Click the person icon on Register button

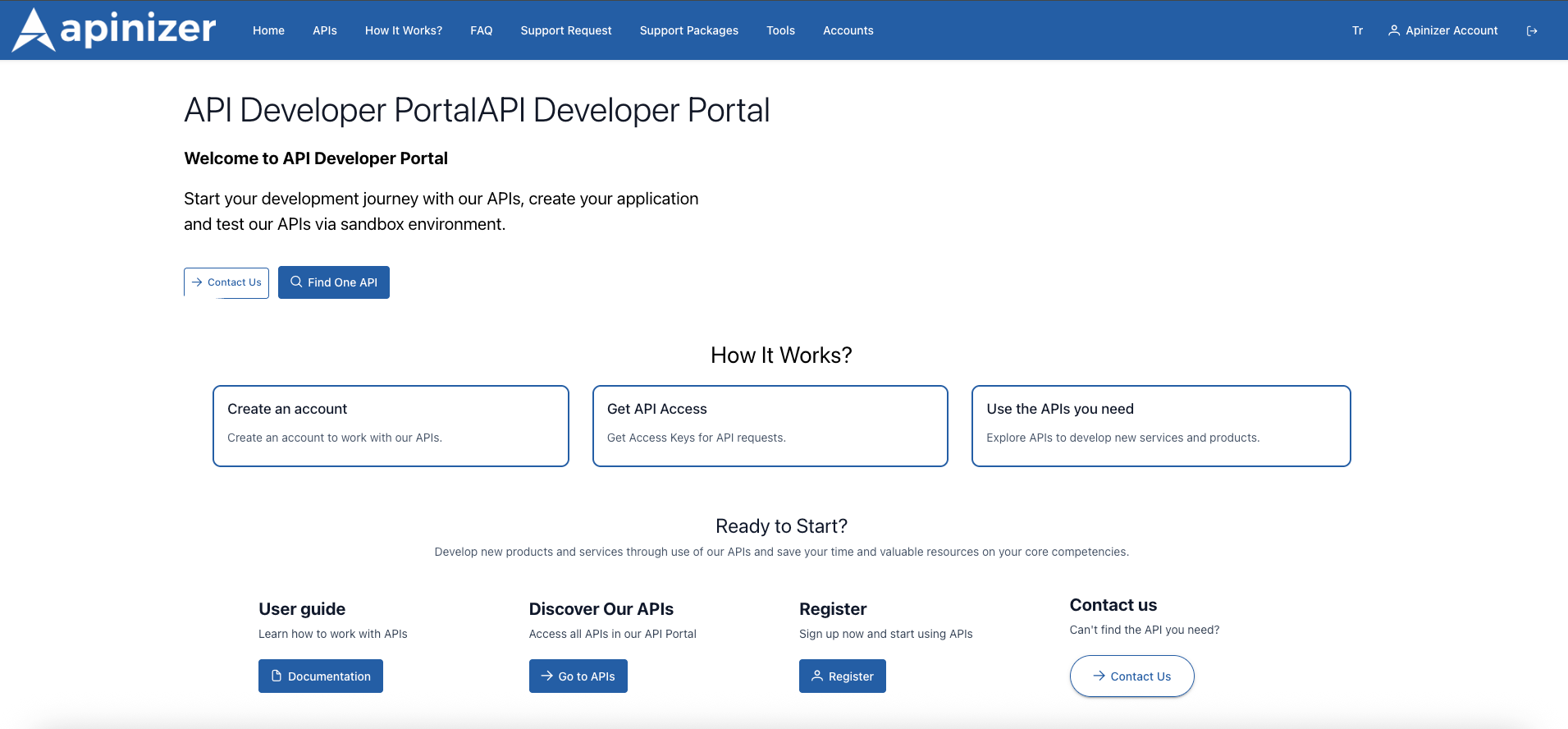click(817, 676)
